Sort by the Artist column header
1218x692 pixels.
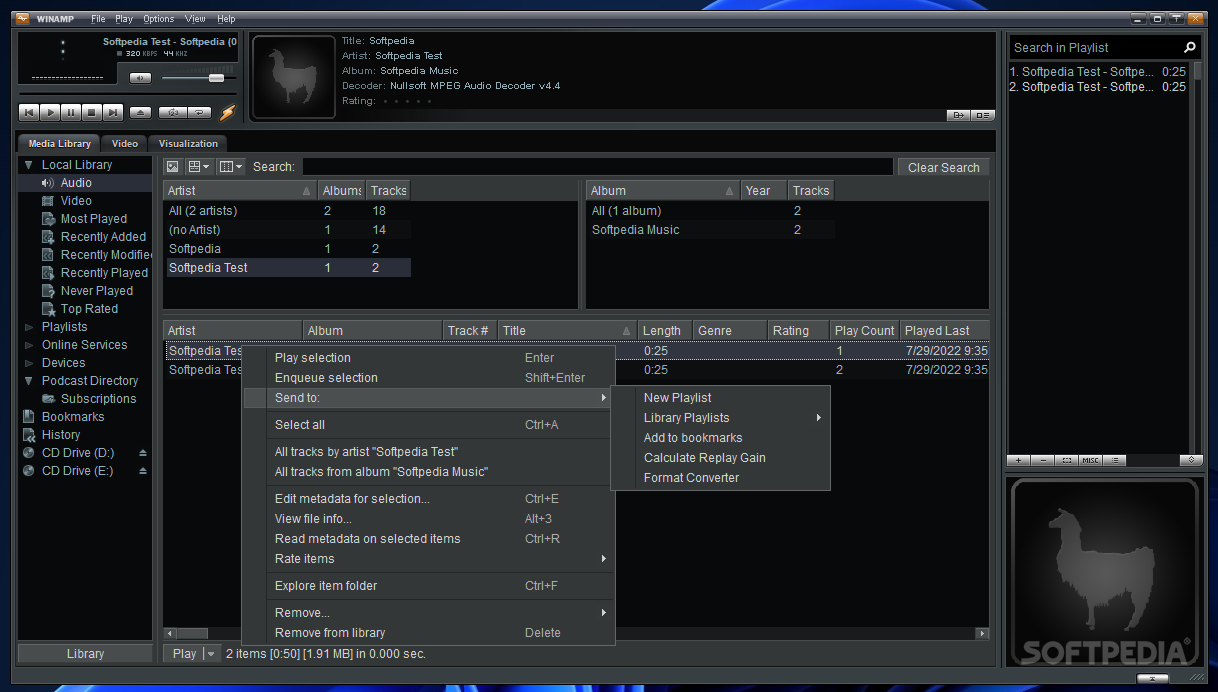[240, 190]
